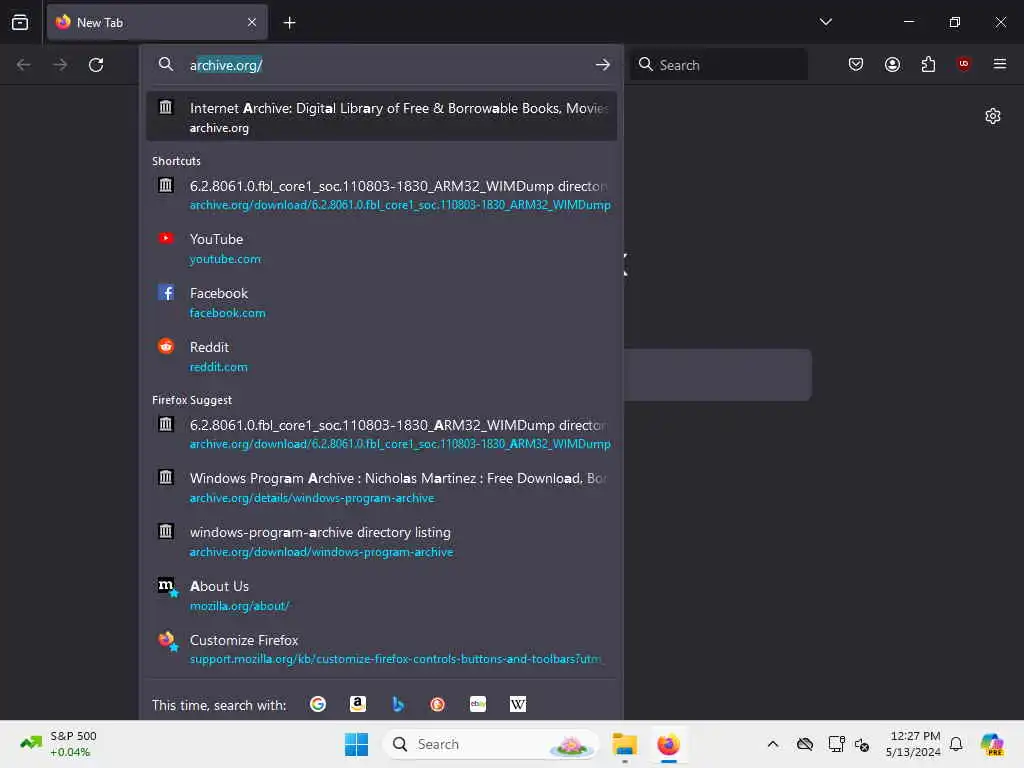Open the Copilot preview icon
Screen dimensions: 1024x768
(992, 744)
